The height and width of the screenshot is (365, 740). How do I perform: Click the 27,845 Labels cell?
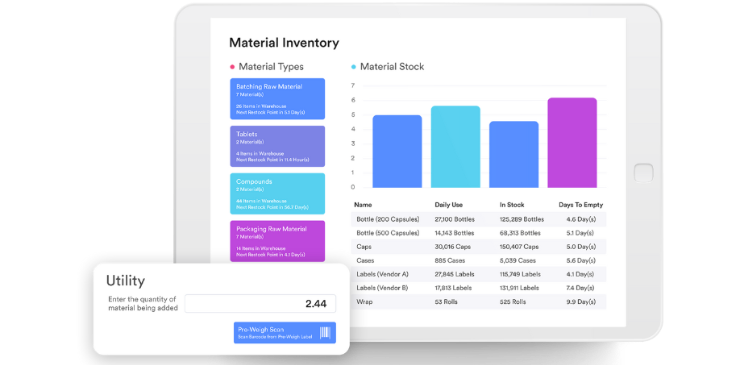click(454, 274)
